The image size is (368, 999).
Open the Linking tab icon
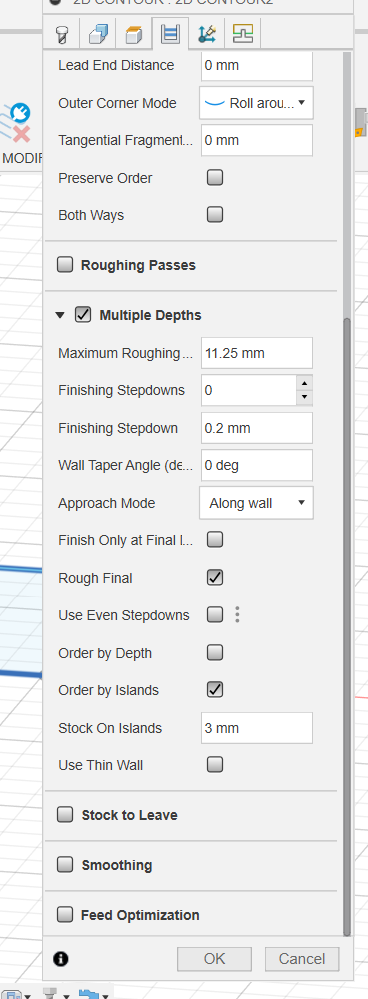click(206, 34)
